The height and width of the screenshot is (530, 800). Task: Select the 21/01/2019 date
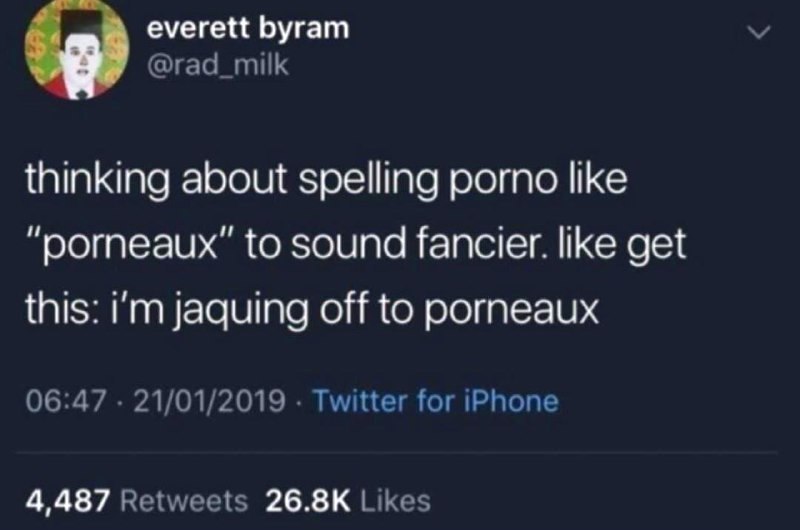coord(210,401)
